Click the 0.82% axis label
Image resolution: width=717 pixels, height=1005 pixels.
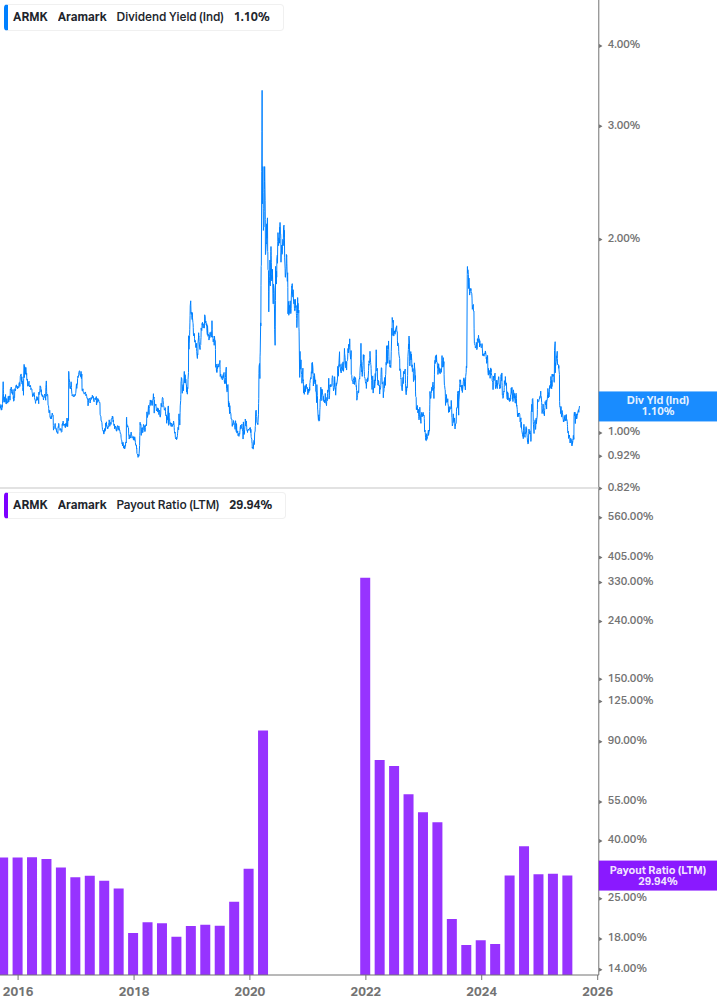(x=623, y=487)
